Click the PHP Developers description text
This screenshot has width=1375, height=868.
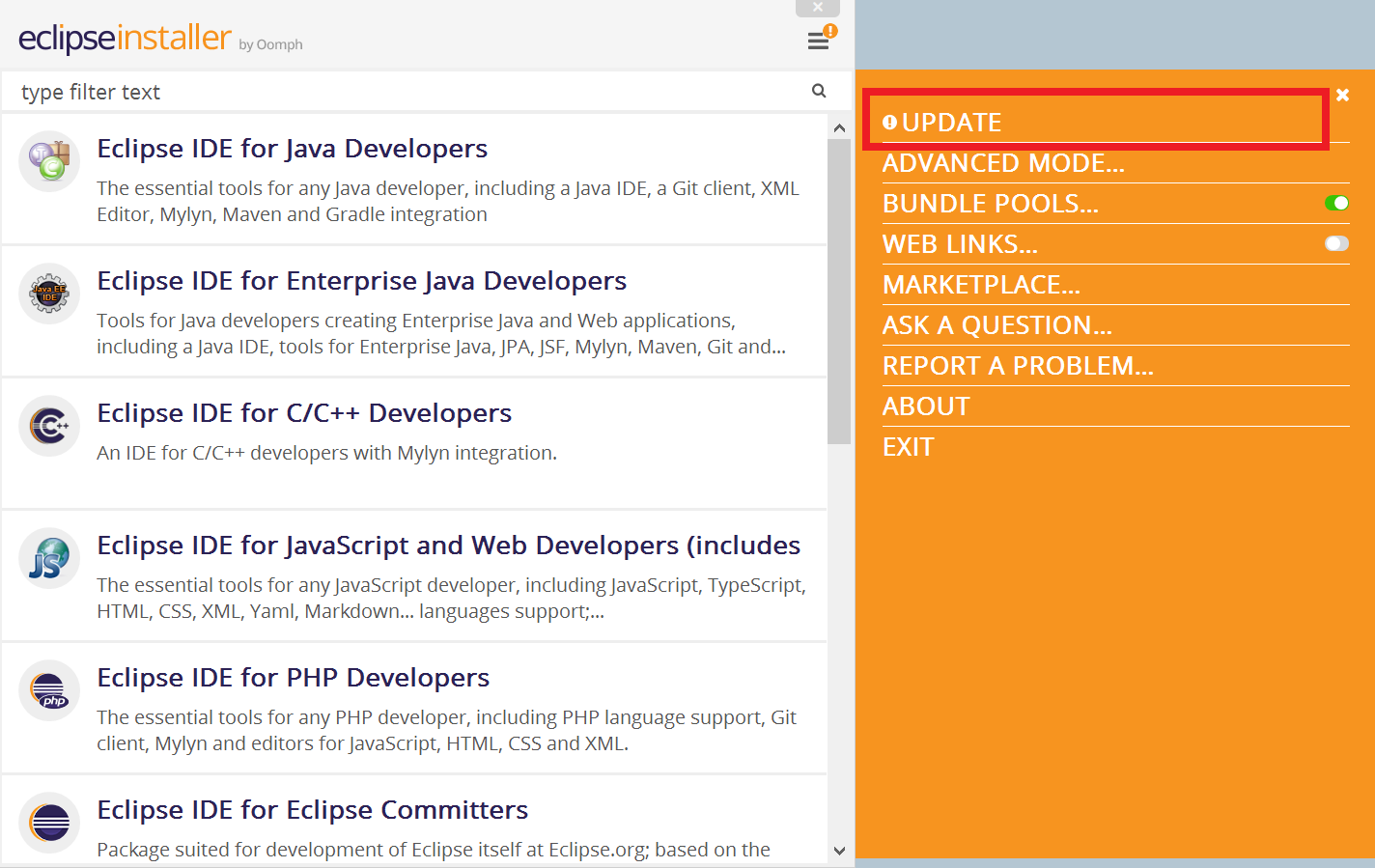[446, 730]
